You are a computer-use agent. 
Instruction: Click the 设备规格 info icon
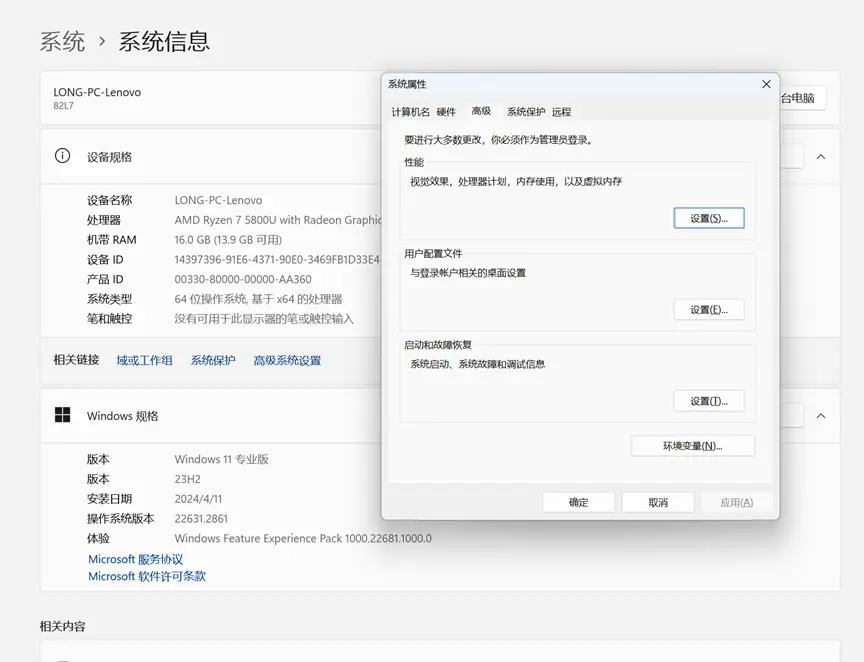[62, 156]
